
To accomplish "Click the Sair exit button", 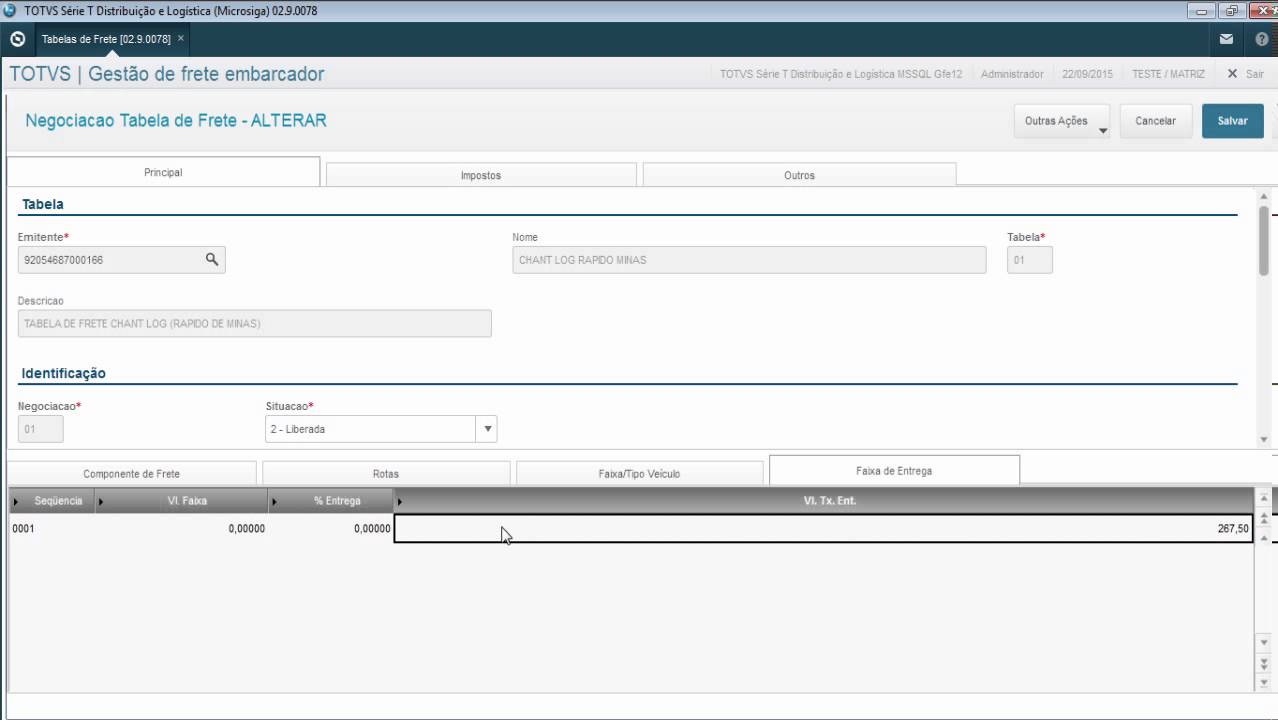I will tap(1246, 74).
